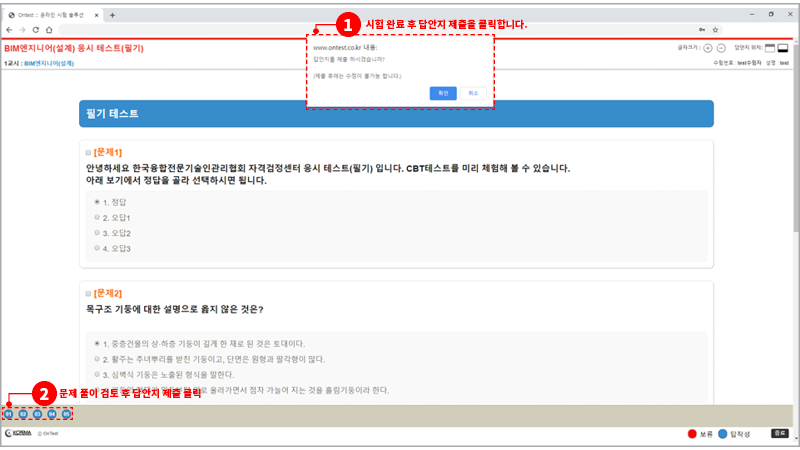Click the [문제1] heading

coord(108,153)
